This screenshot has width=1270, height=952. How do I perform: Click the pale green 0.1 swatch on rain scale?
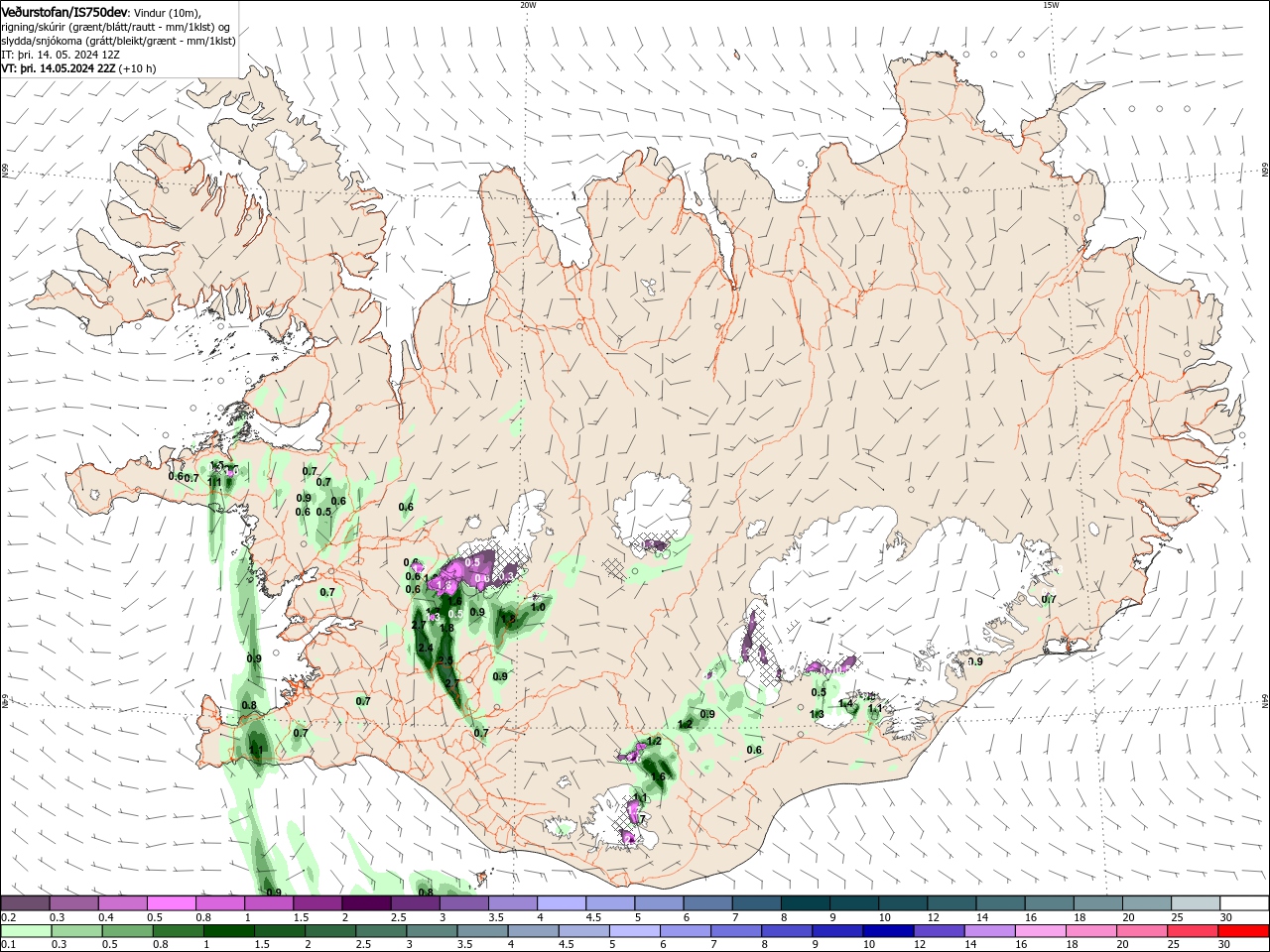(26, 931)
